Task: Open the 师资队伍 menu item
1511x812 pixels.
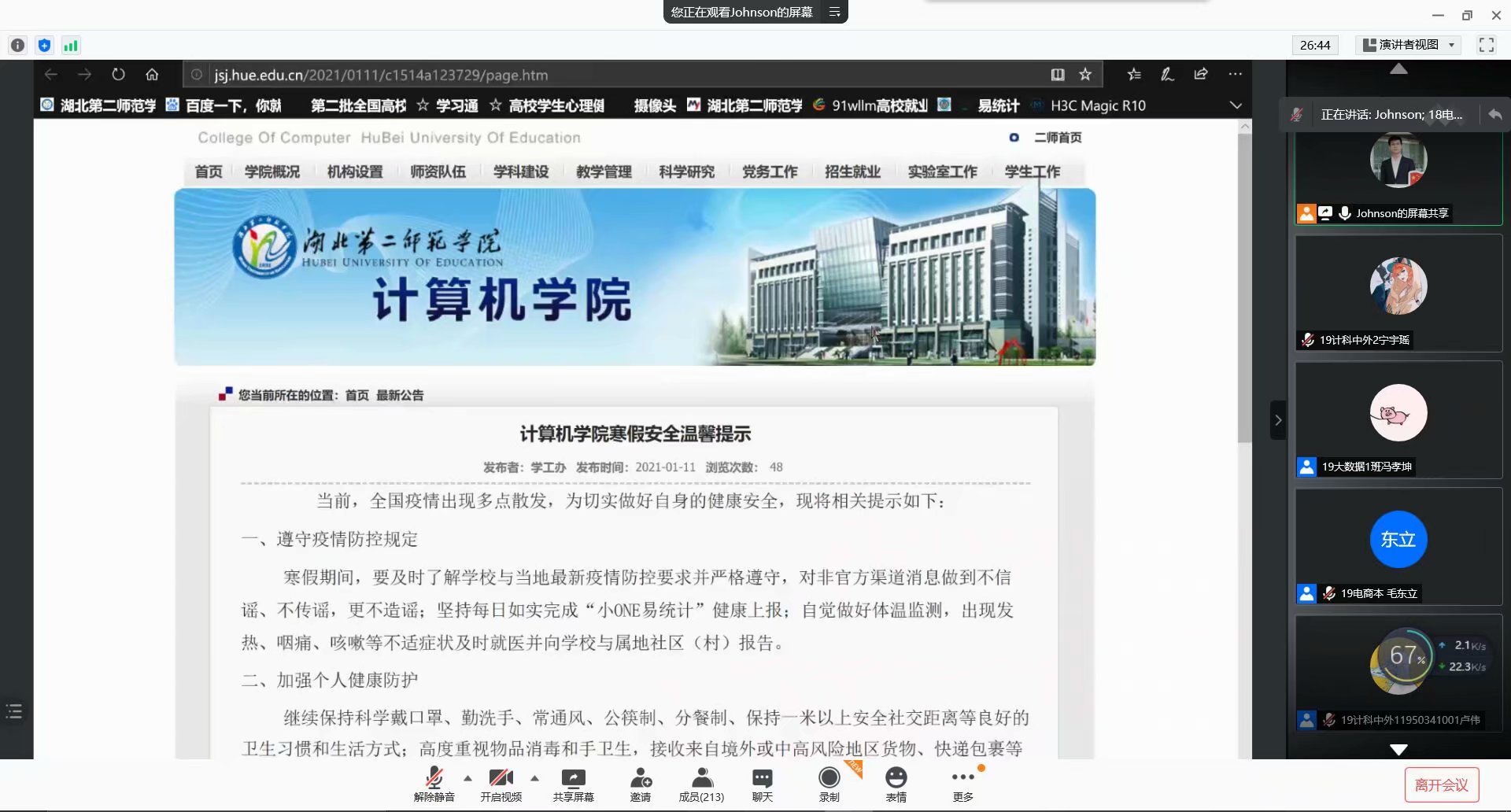Action: click(x=438, y=172)
